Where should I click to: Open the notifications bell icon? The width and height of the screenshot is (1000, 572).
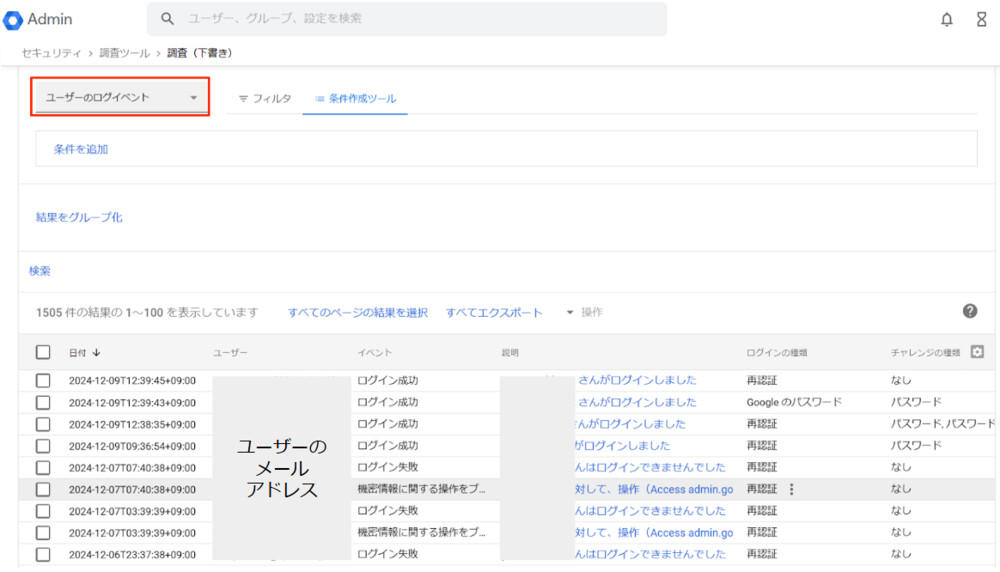tap(946, 20)
